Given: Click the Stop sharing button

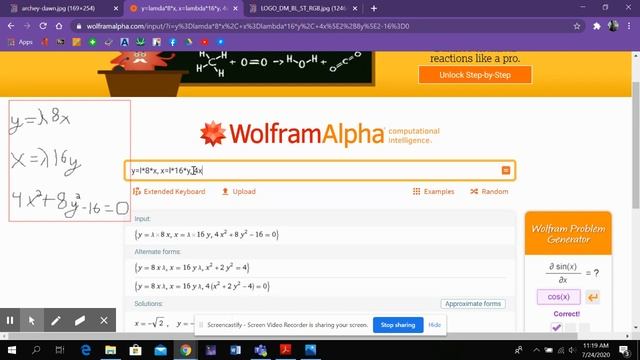Looking at the screenshot, I should (398, 325).
